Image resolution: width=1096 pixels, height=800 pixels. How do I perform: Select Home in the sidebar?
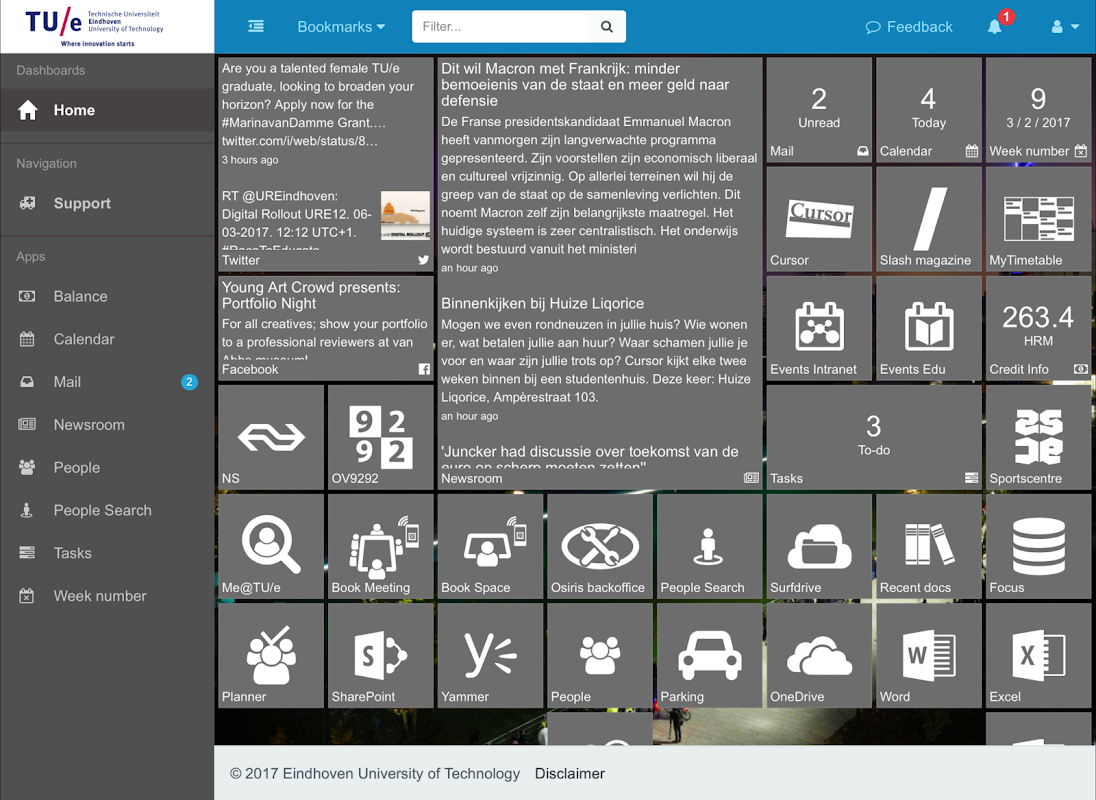coord(107,110)
